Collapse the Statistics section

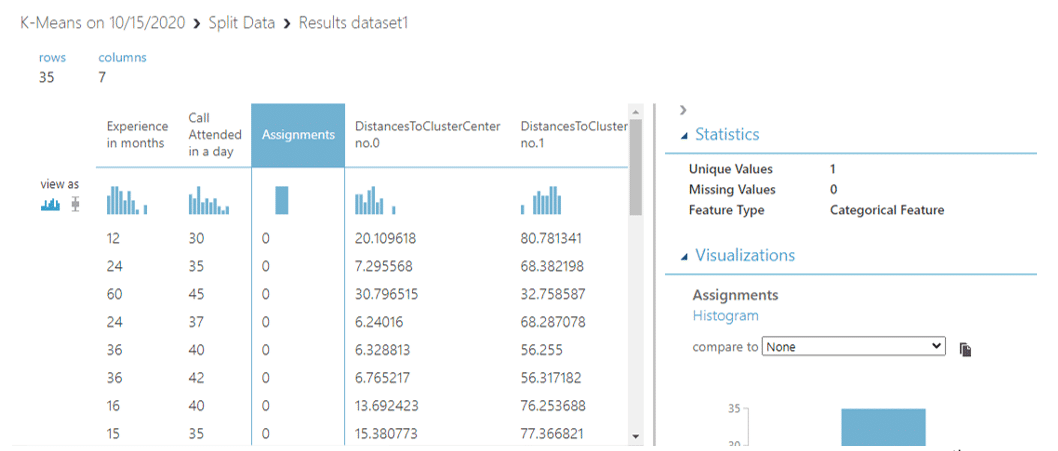(684, 136)
